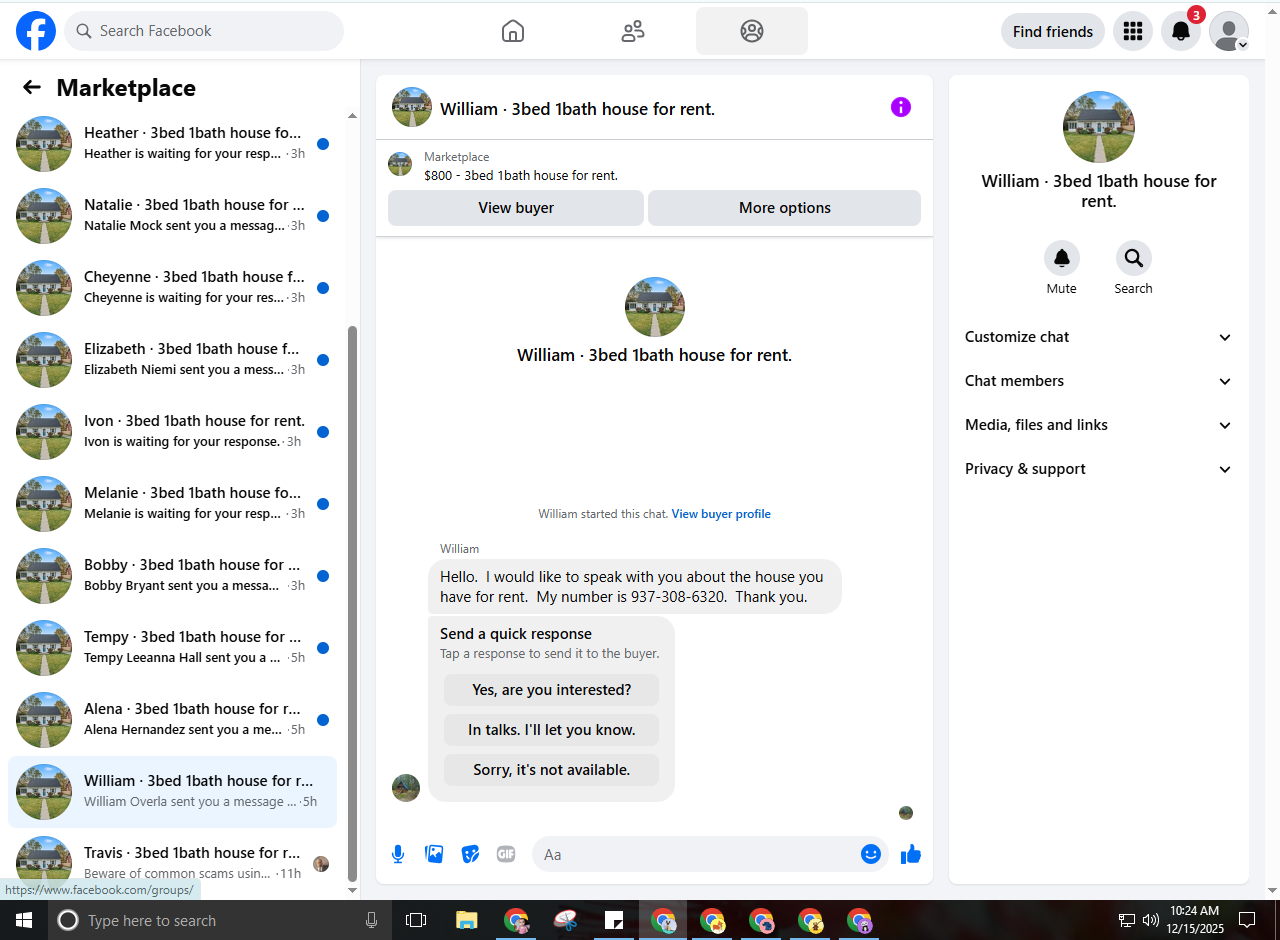1280x940 pixels.
Task: Open Windows action center notifications icon
Action: coord(1247,920)
